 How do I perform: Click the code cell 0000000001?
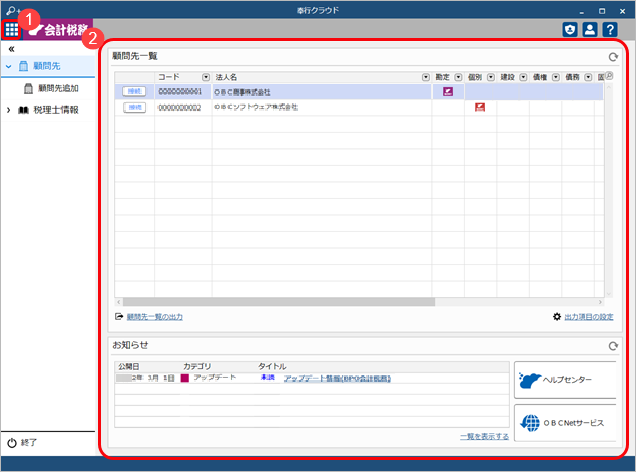pyautogui.click(x=183, y=92)
